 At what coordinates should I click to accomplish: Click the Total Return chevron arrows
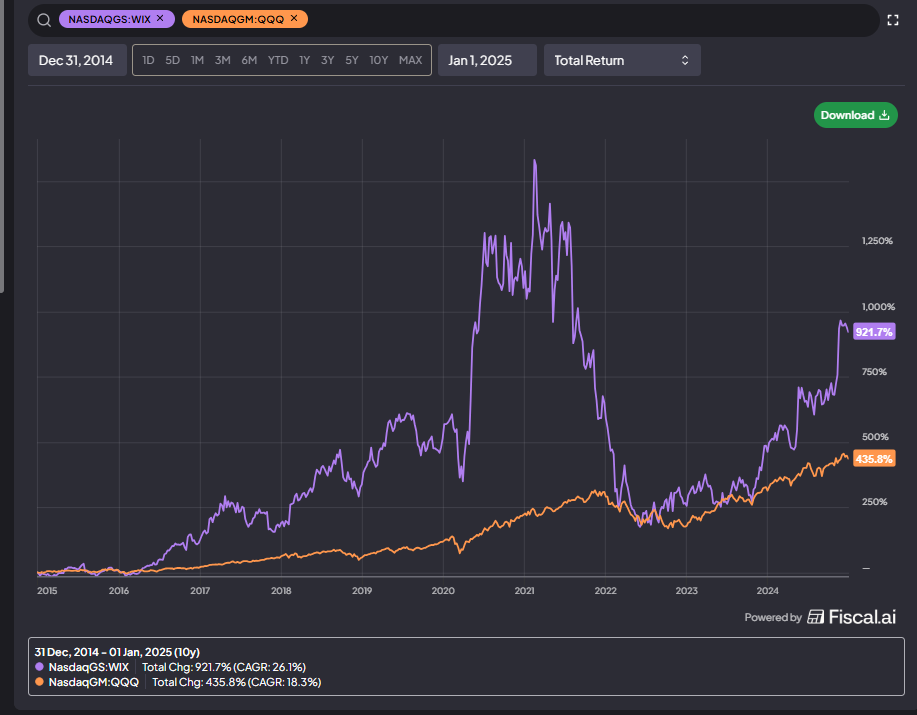(x=685, y=60)
